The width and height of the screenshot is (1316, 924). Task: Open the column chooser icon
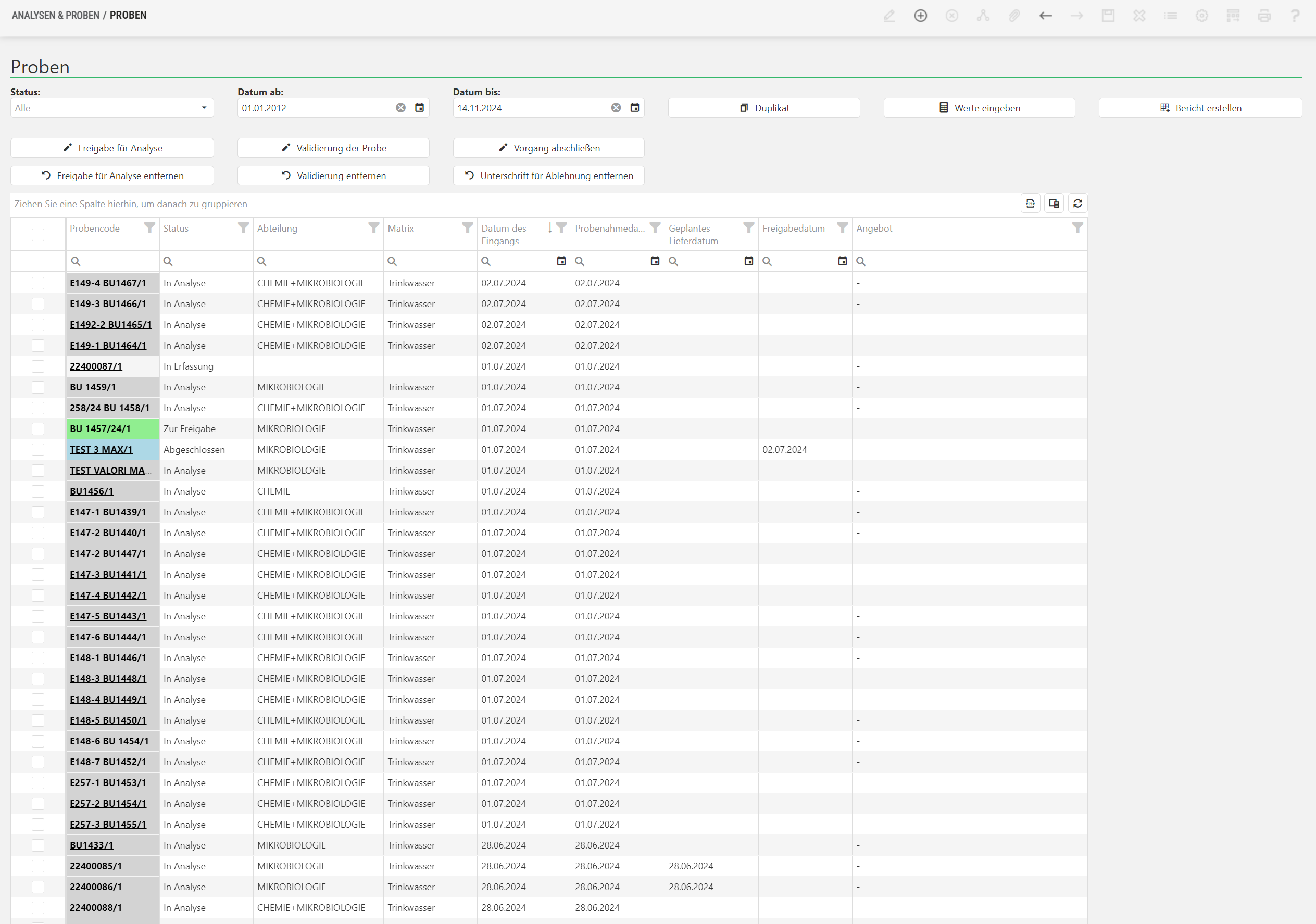click(x=1054, y=204)
